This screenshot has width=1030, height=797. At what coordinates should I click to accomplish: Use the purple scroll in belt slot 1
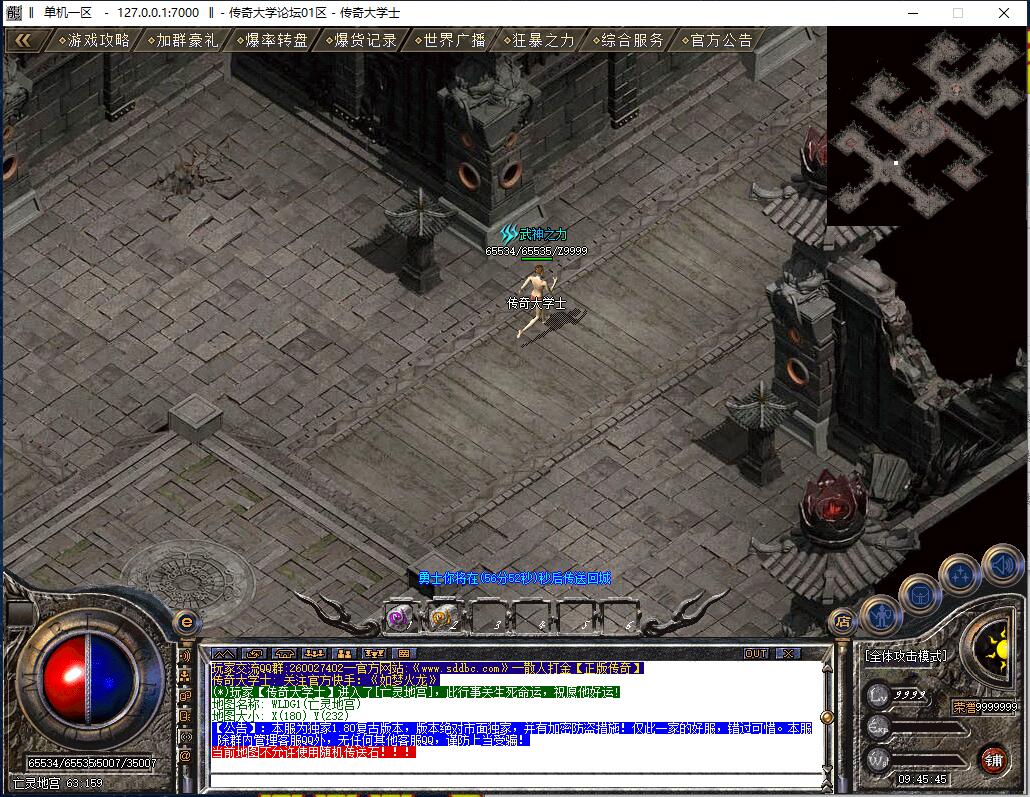click(x=401, y=617)
